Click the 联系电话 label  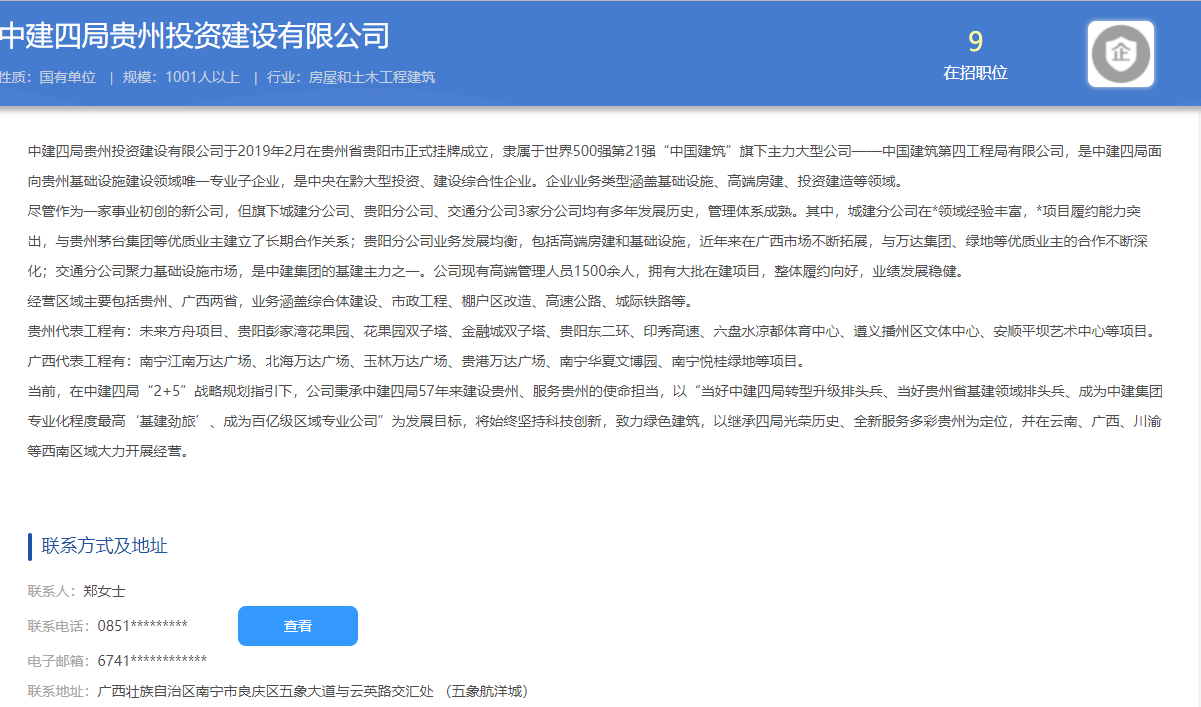pyautogui.click(x=58, y=626)
